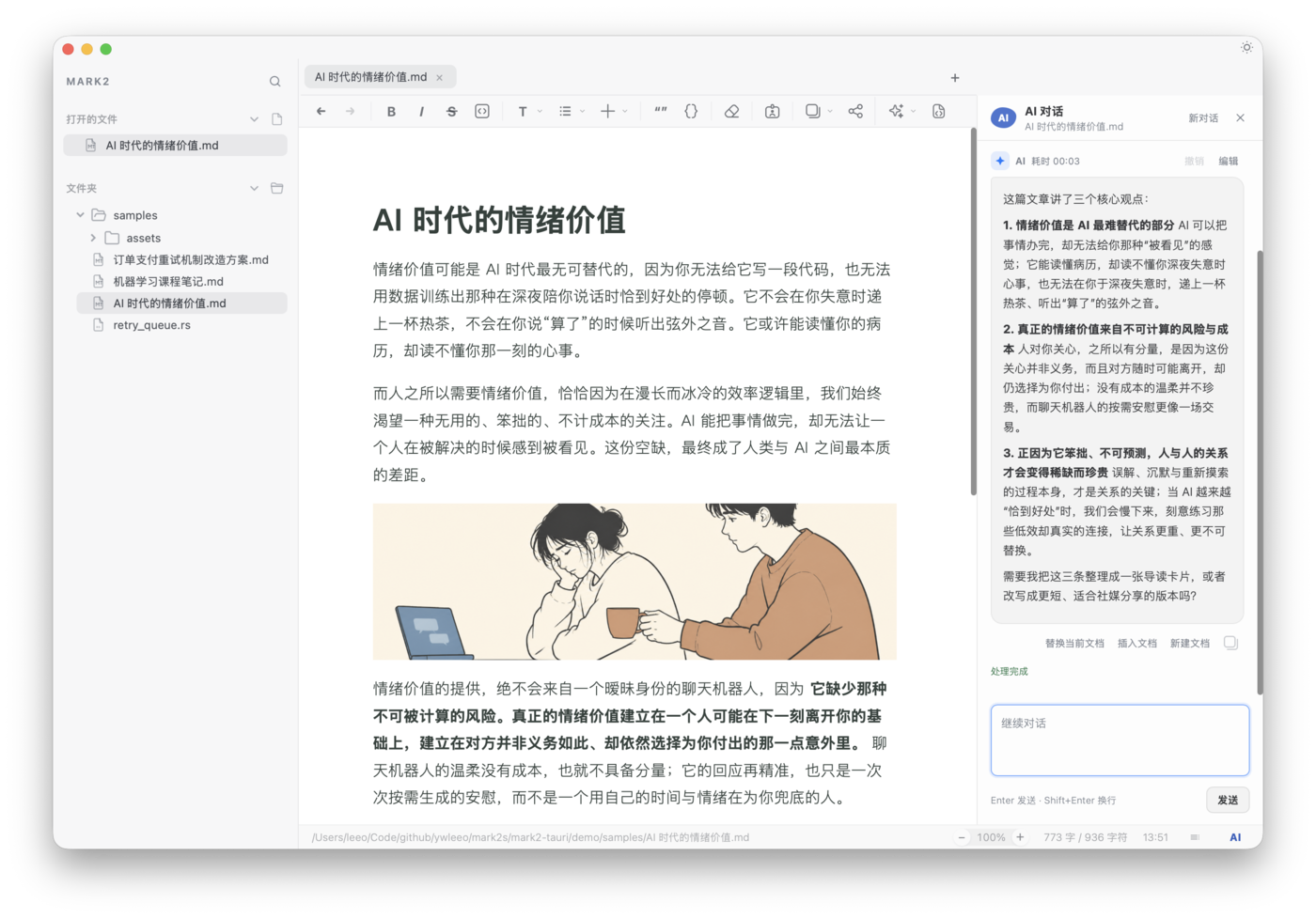1316x919 pixels.
Task: Create a new file from the open files header
Action: point(277,119)
